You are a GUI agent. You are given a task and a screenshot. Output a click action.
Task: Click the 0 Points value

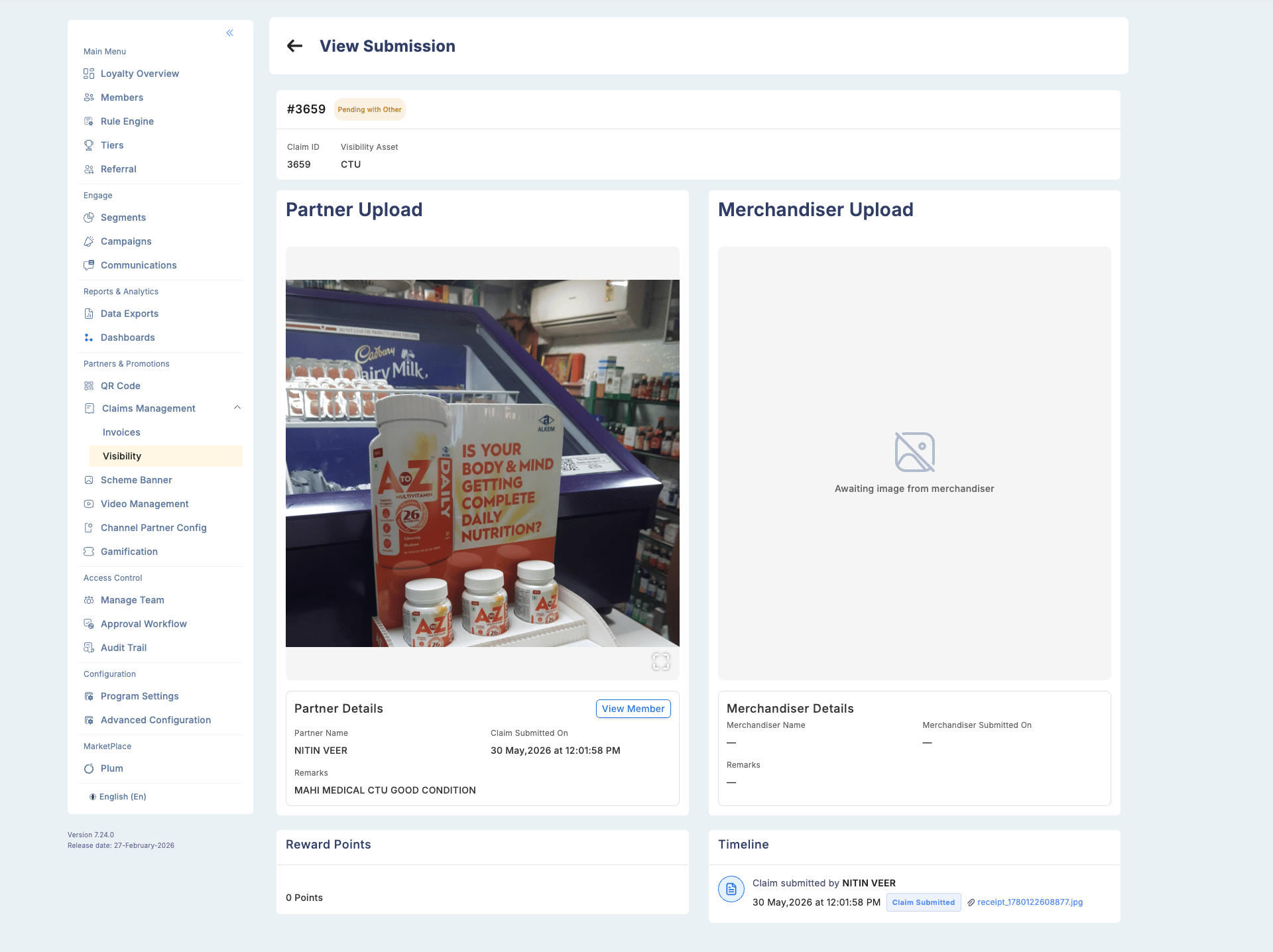304,898
